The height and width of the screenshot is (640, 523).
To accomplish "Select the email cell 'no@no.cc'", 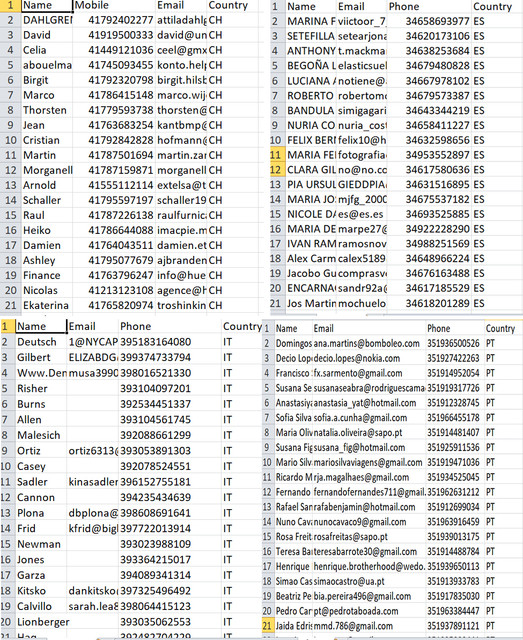I will [362, 170].
